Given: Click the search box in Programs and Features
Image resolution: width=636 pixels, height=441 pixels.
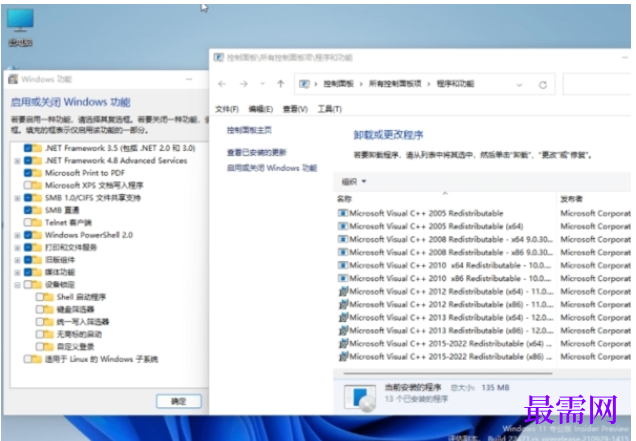Looking at the screenshot, I should tap(597, 84).
